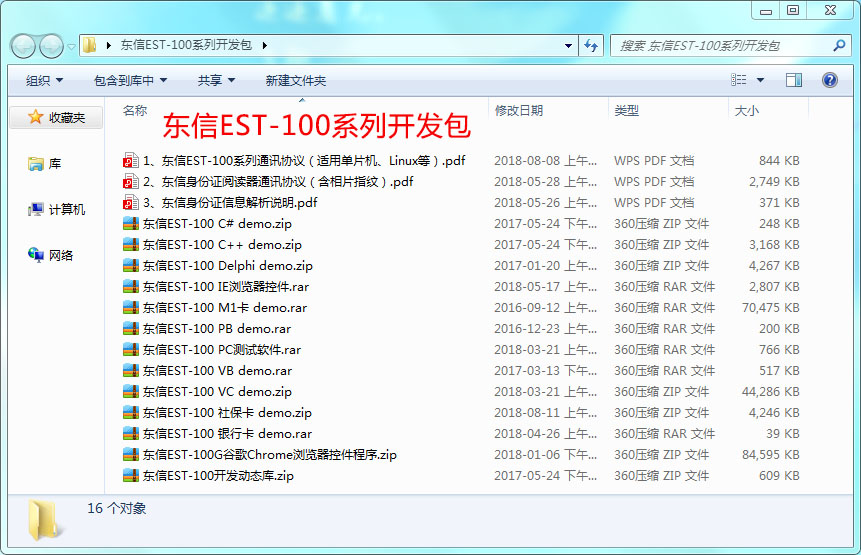This screenshot has height=555, width=861.
Task: Select file name 东信EST-100 VC demo.zip
Action: [217, 391]
